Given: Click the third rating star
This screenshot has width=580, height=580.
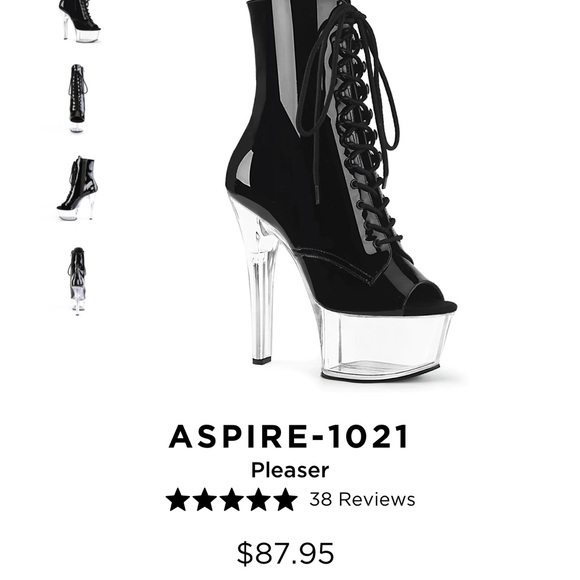Looking at the screenshot, I should pyautogui.click(x=232, y=499).
